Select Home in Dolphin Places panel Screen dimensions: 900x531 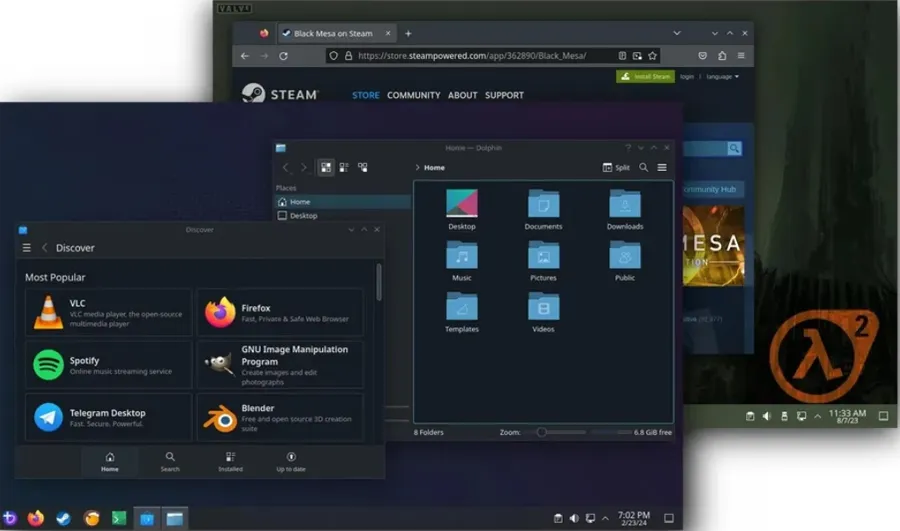(343, 201)
